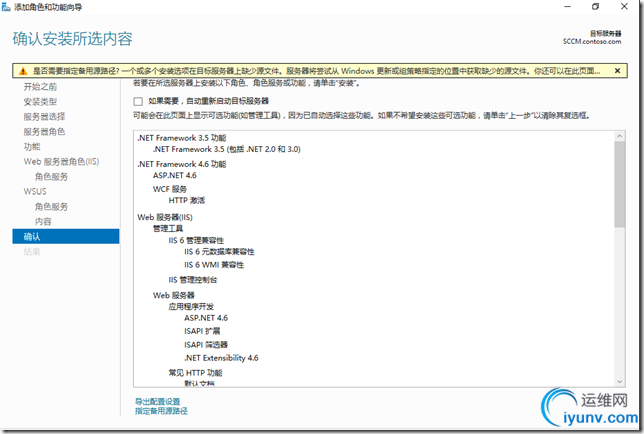This screenshot has height=434, width=644.
Task: Minimize the wizard window
Action: coord(568,7)
